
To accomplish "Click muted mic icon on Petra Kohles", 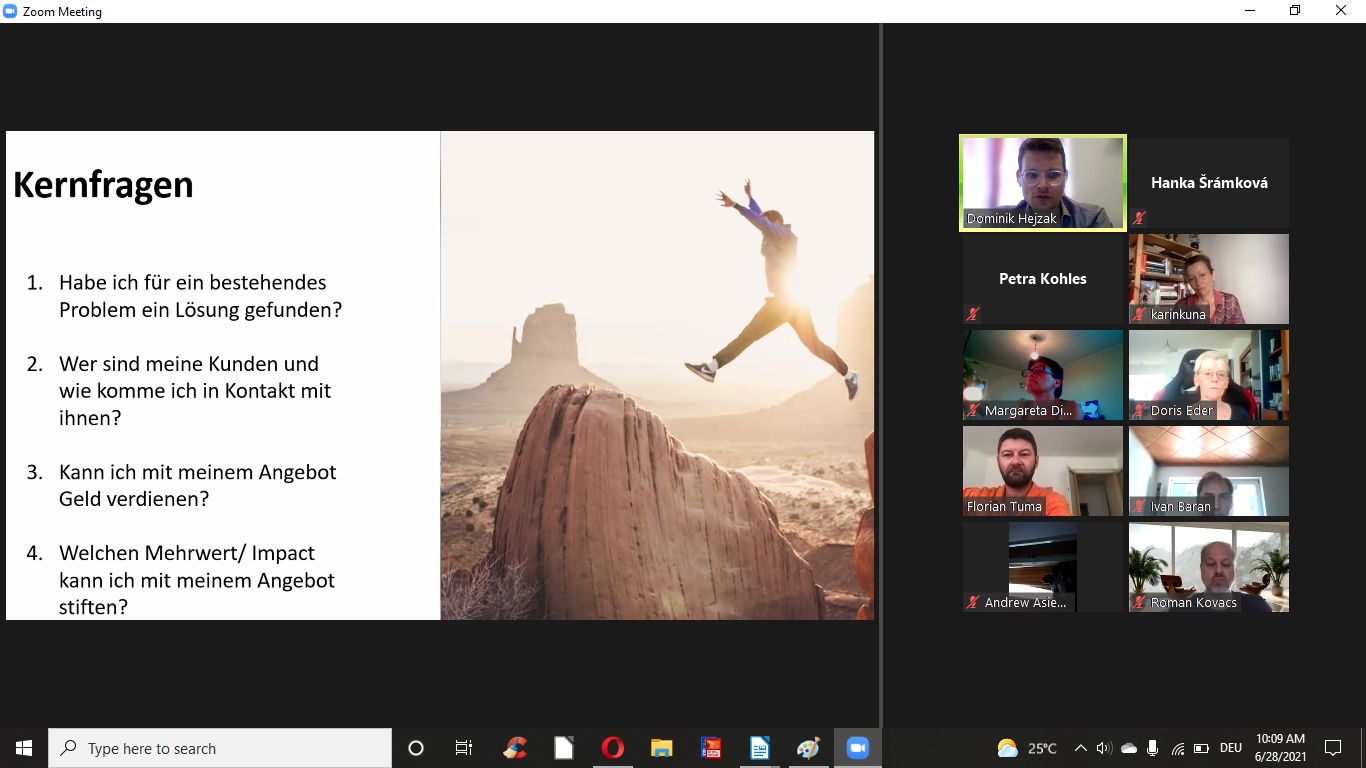I will (973, 314).
